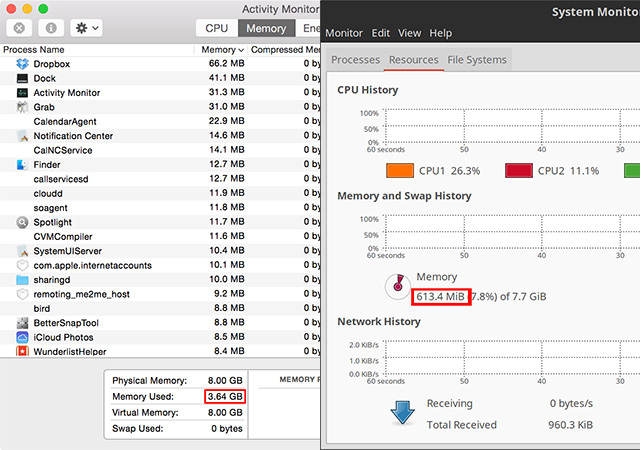Click the Dropbox process icon
The height and width of the screenshot is (450, 640).
pos(22,64)
